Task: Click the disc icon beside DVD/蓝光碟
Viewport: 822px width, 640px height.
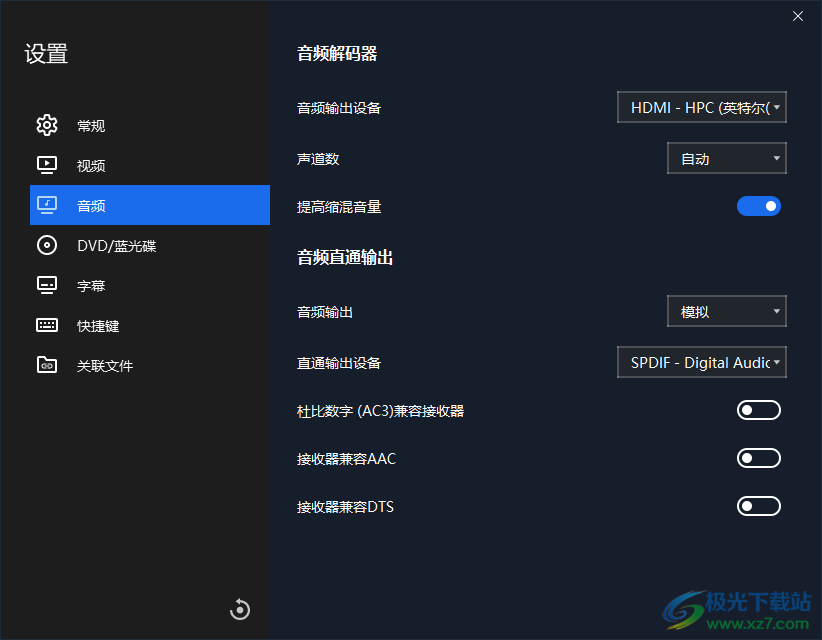Action: pyautogui.click(x=47, y=245)
